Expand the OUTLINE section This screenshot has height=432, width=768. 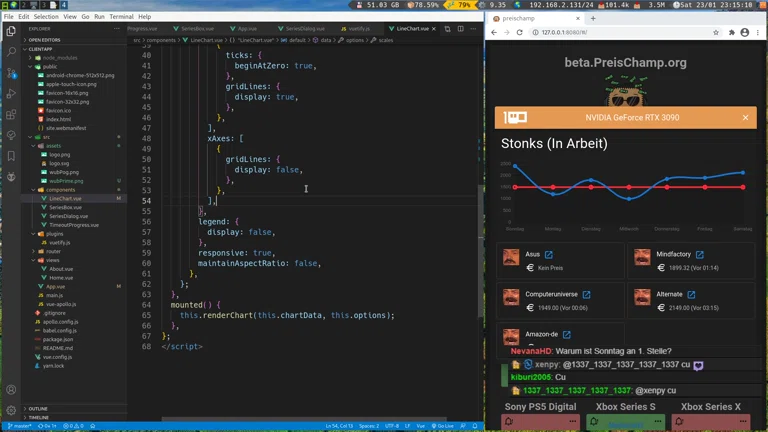(38, 408)
